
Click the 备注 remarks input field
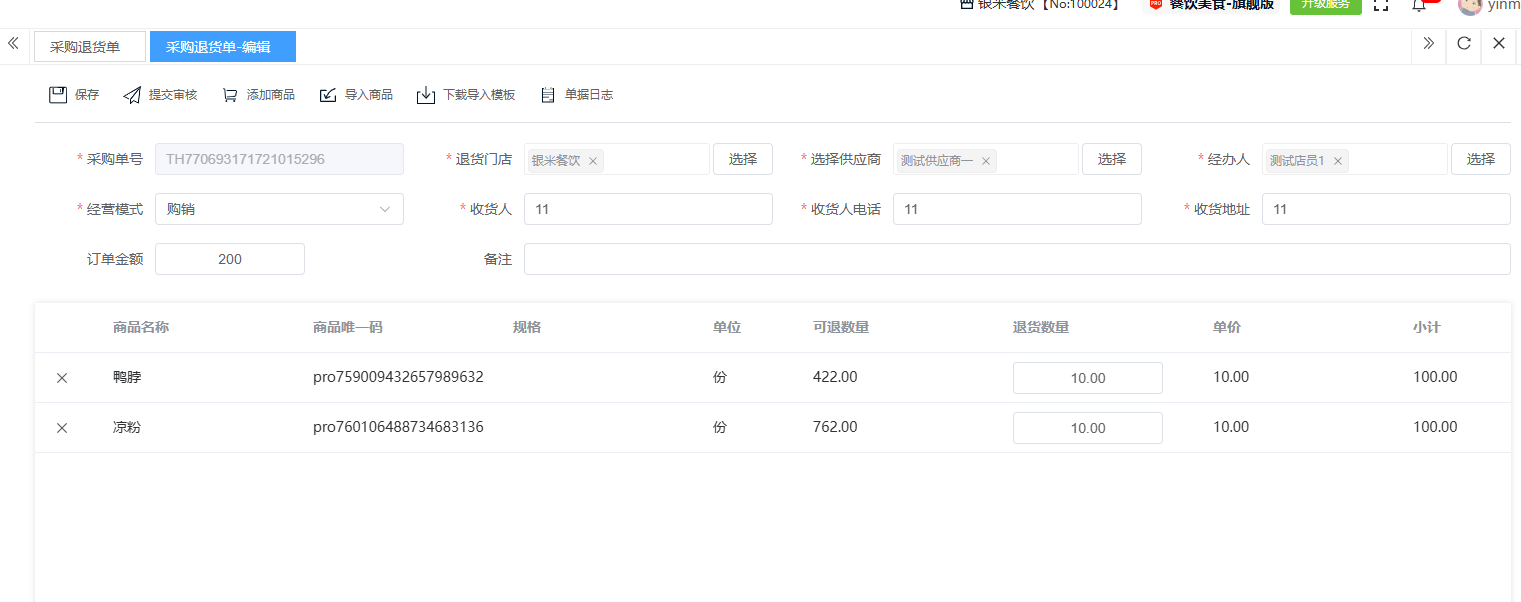coord(1016,259)
